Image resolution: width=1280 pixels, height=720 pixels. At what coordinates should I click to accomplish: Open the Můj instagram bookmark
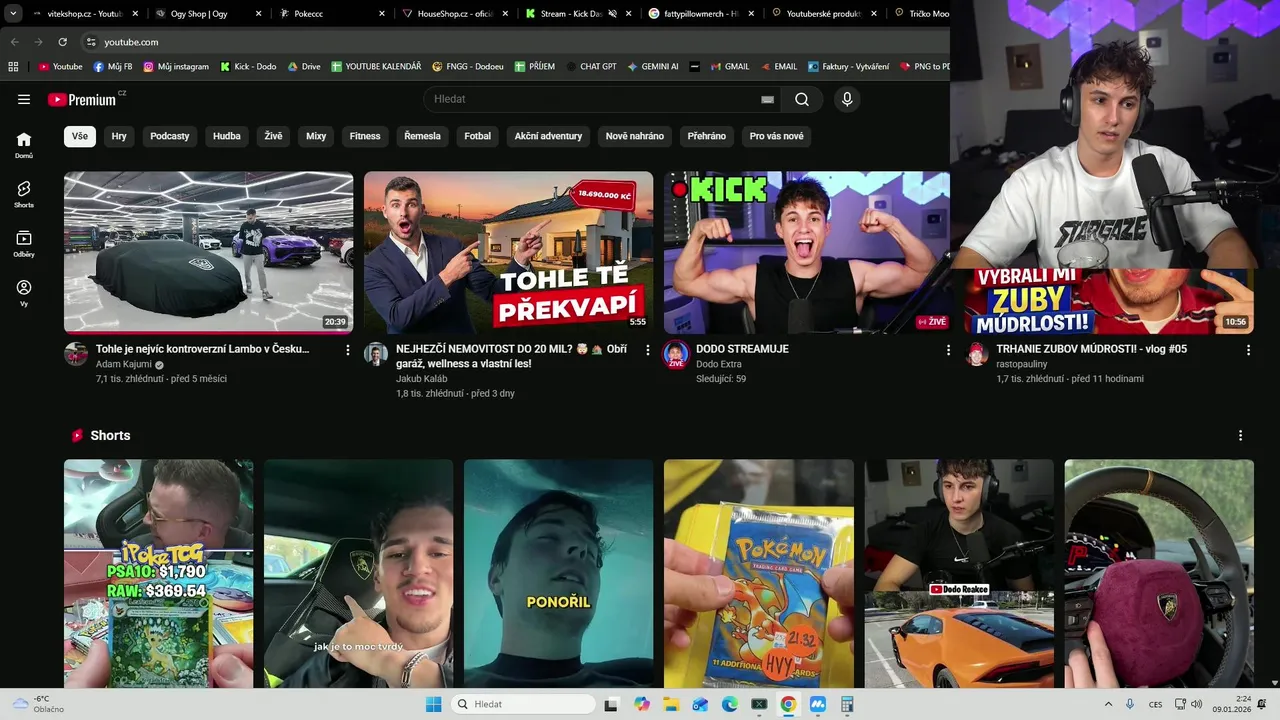176,67
